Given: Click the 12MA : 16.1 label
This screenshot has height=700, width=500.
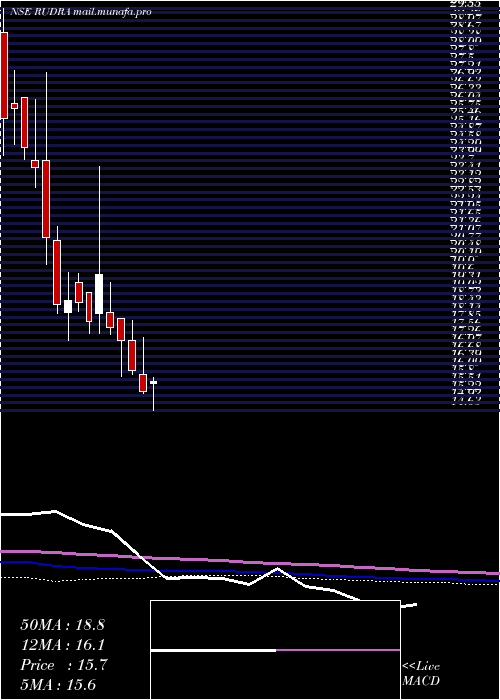Looking at the screenshot, I should point(62,645).
